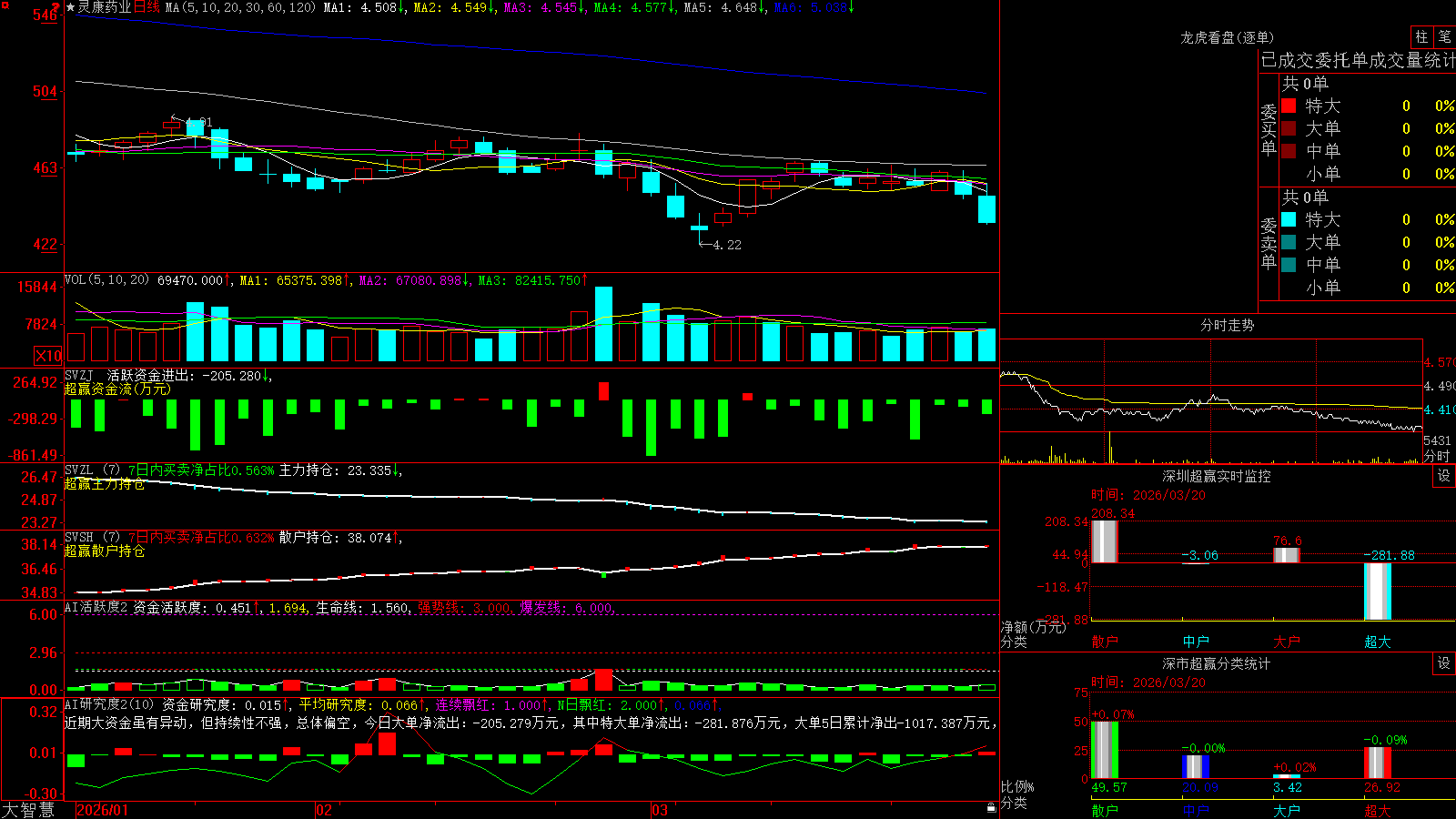This screenshot has height=819, width=1456.
Task: Click 活跃资金进出: -205.280 readout
Action: click(189, 375)
